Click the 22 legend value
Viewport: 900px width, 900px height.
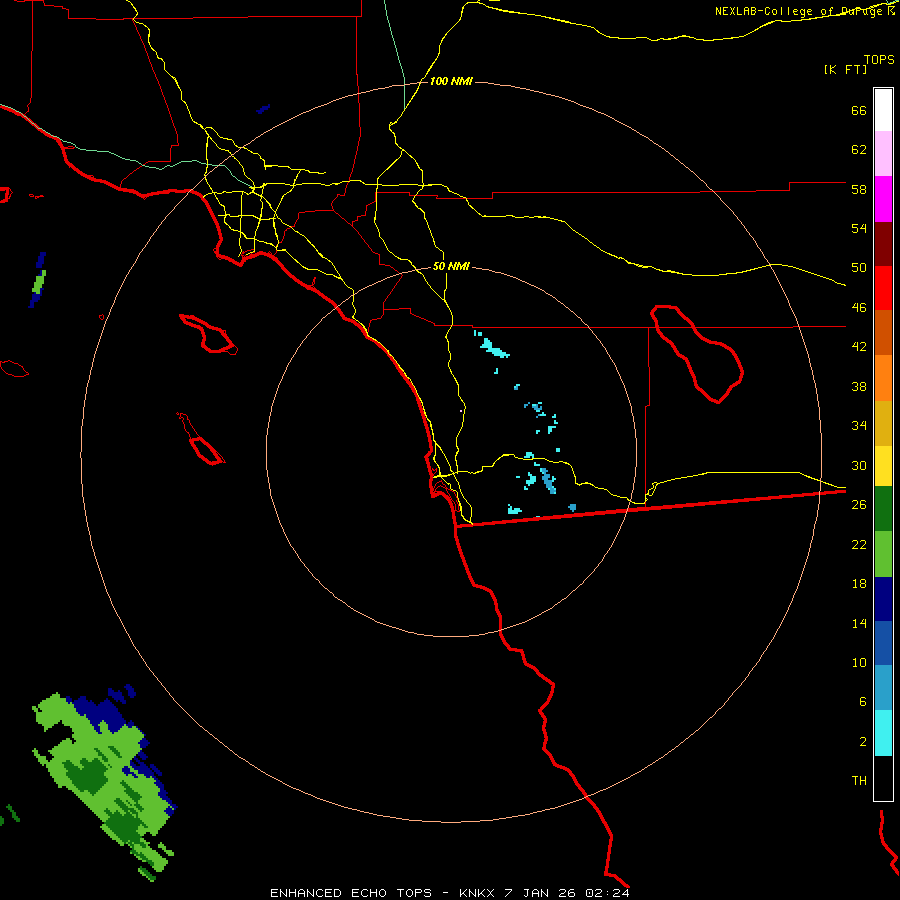pyautogui.click(x=859, y=544)
